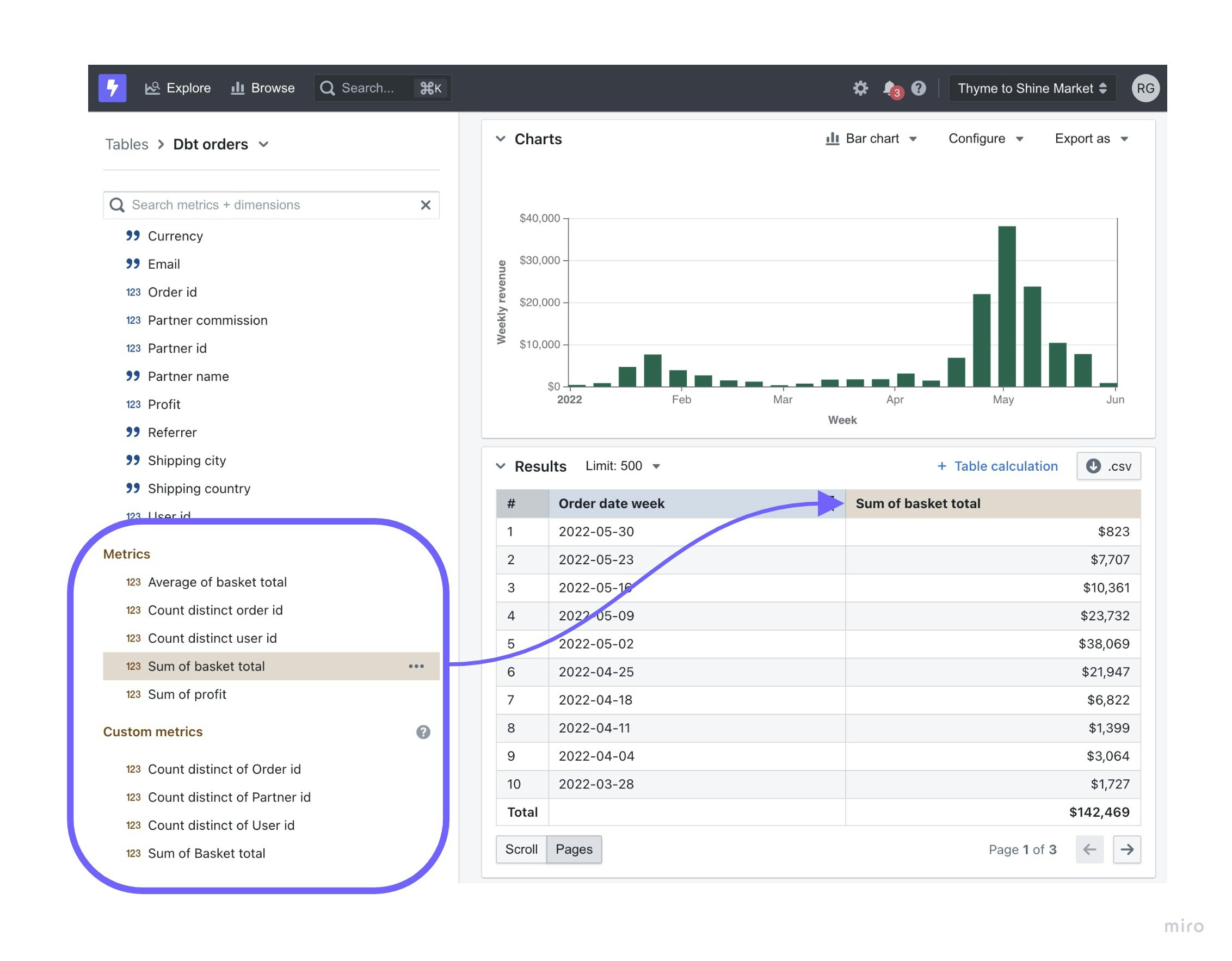The width and height of the screenshot is (1232, 961).
Task: Switch results view to Pages
Action: coord(574,849)
